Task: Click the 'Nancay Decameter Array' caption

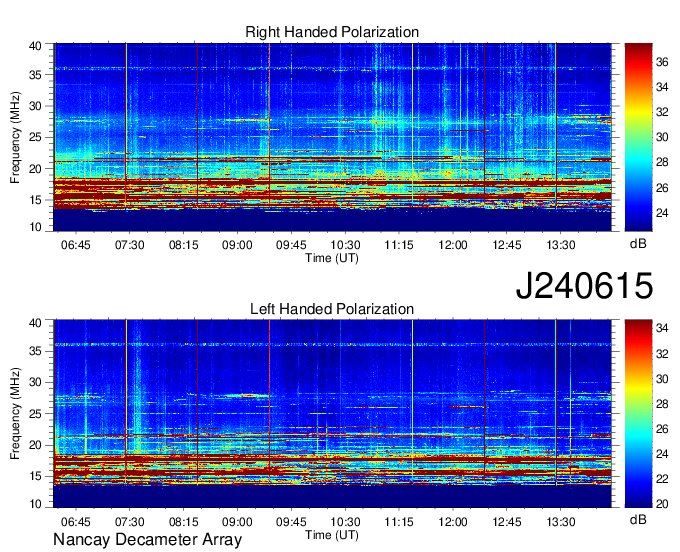Action: 147,540
